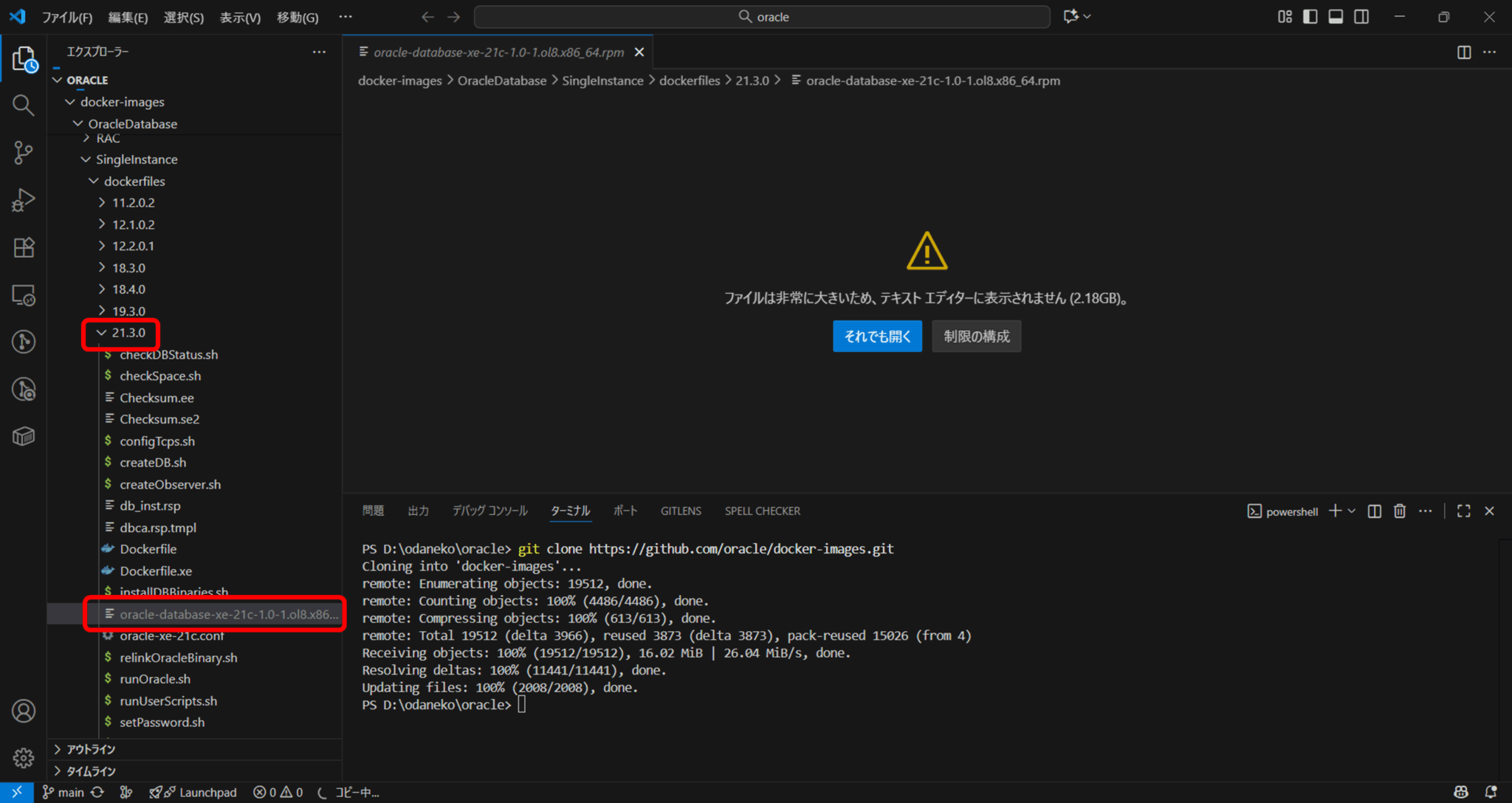This screenshot has height=803, width=1512.
Task: Open the Manage settings gear
Action: [x=23, y=757]
